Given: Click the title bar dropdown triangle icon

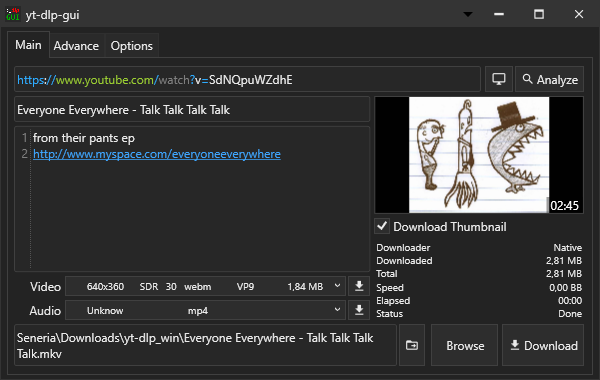Looking at the screenshot, I should (468, 15).
